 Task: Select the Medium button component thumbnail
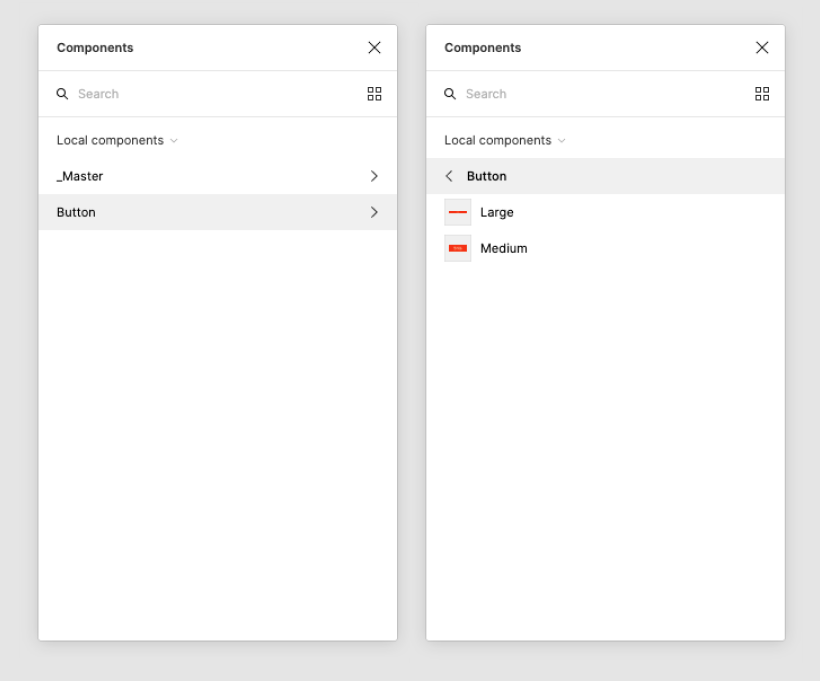click(x=458, y=248)
